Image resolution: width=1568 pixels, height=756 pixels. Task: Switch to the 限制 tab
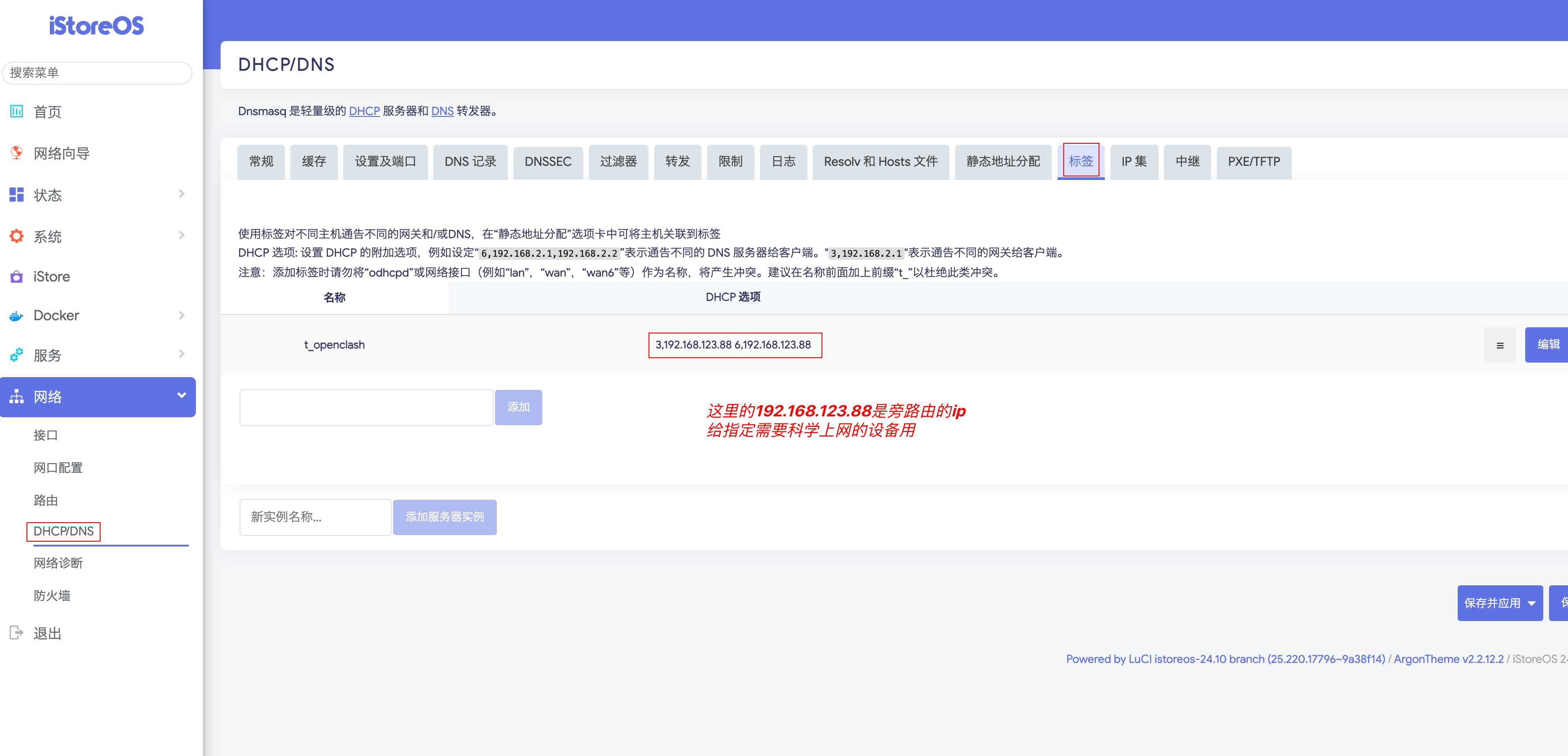tap(731, 162)
